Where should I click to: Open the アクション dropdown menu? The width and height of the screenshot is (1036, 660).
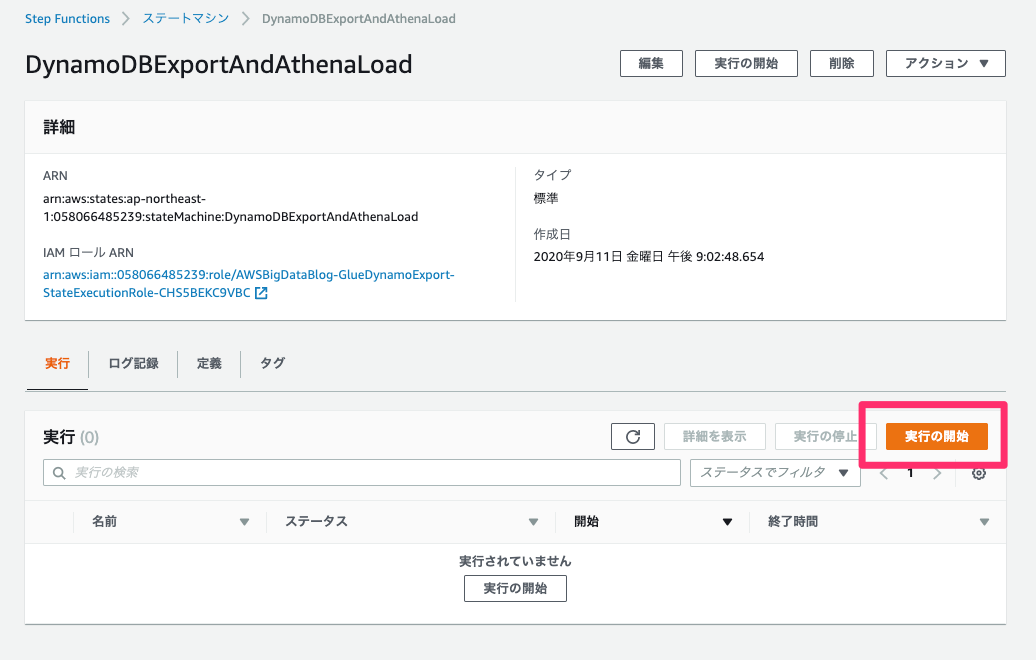(x=945, y=63)
